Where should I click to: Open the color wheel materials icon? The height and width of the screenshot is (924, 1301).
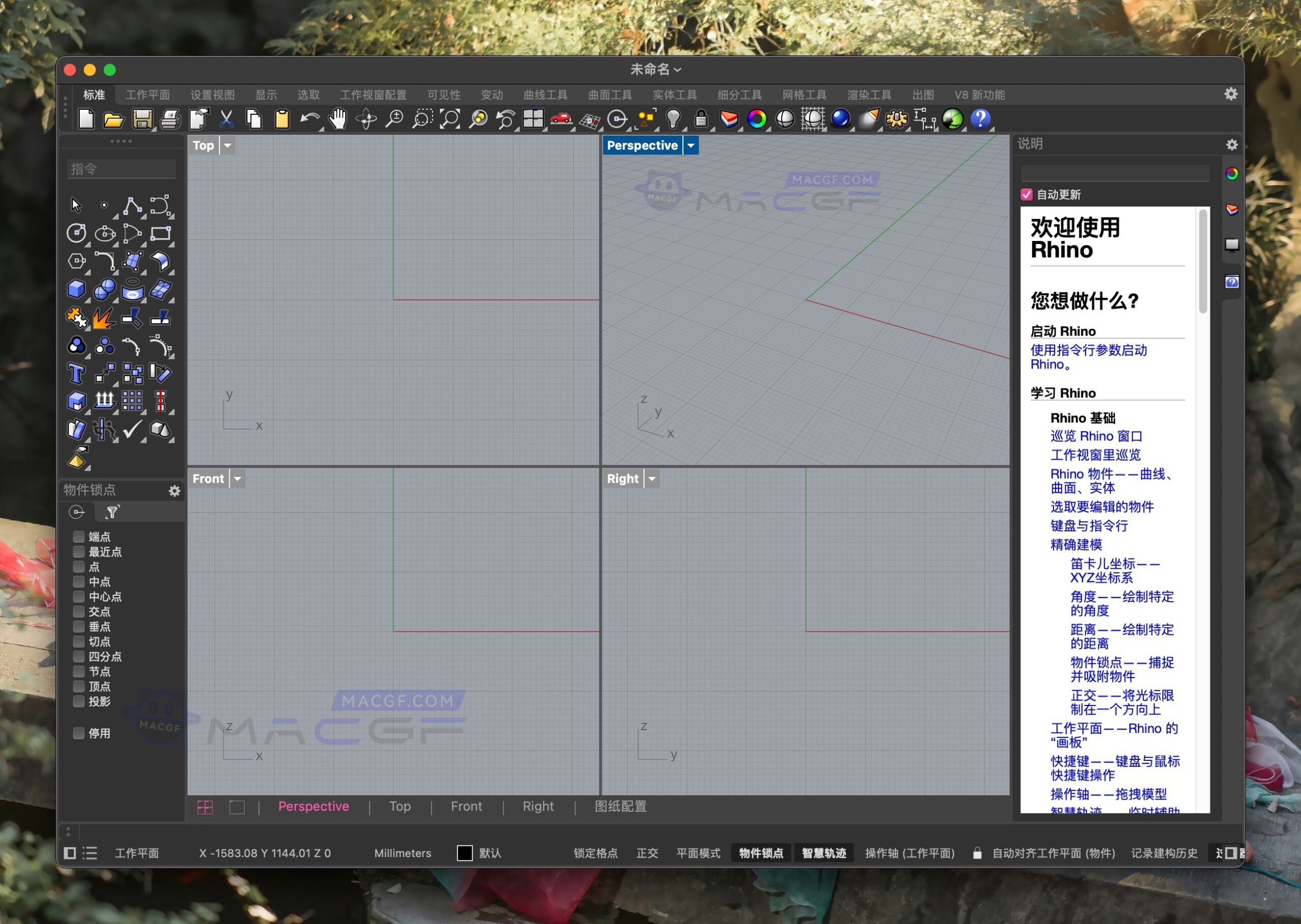(757, 119)
